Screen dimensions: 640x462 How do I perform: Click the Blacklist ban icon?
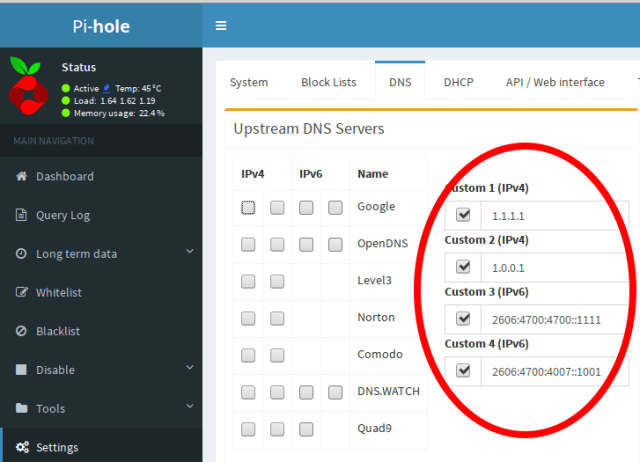pyautogui.click(x=21, y=331)
